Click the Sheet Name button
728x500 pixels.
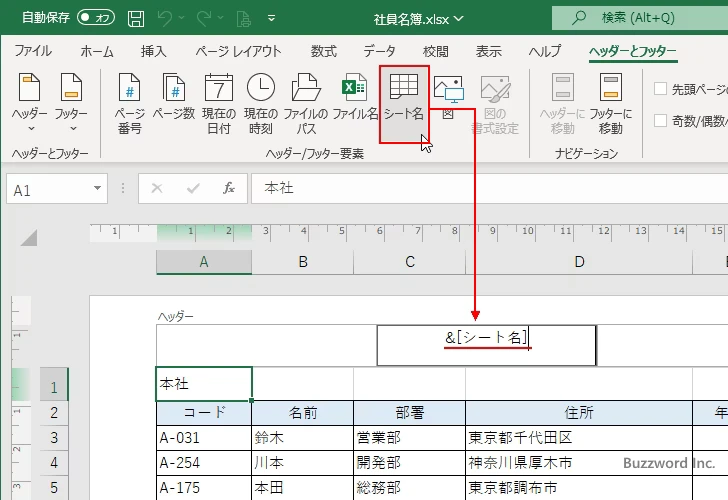[404, 104]
